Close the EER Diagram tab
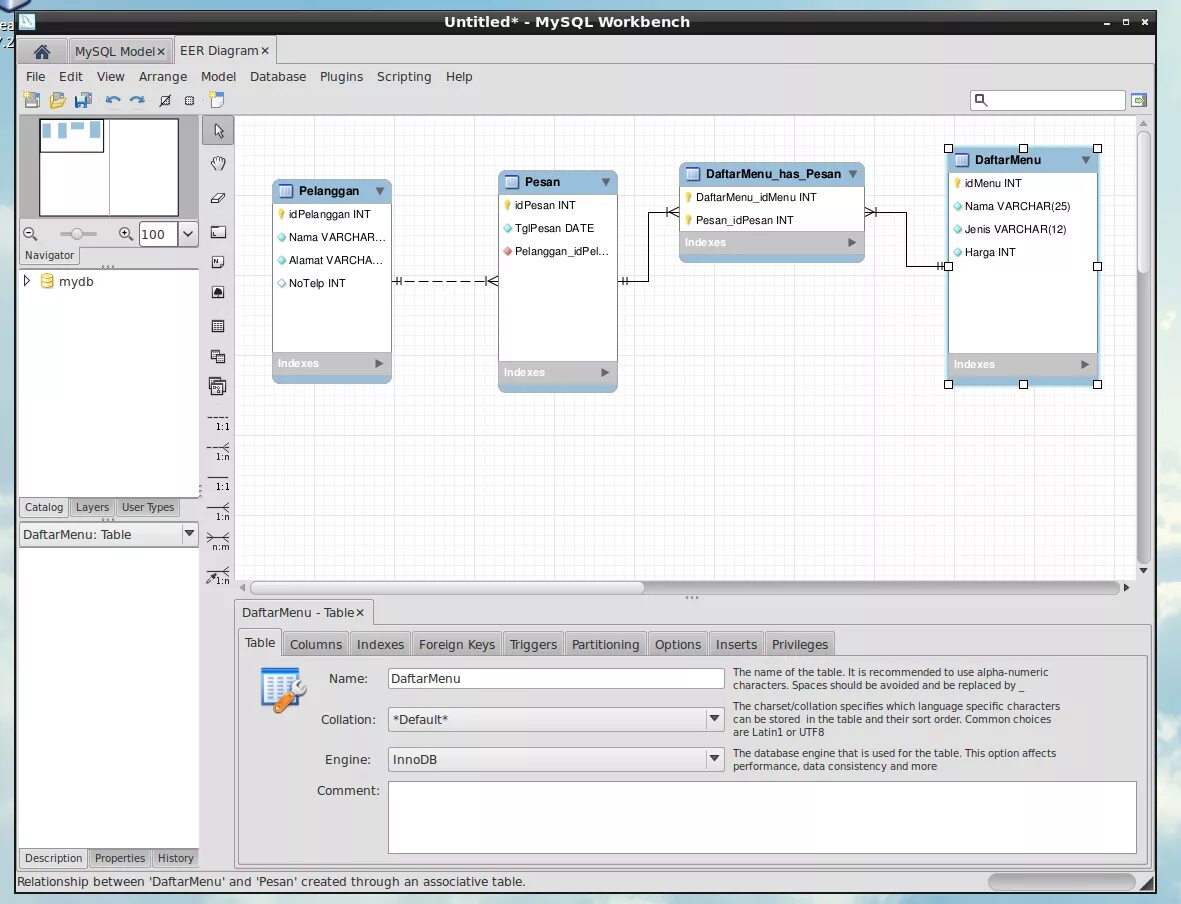1181x904 pixels. point(265,51)
